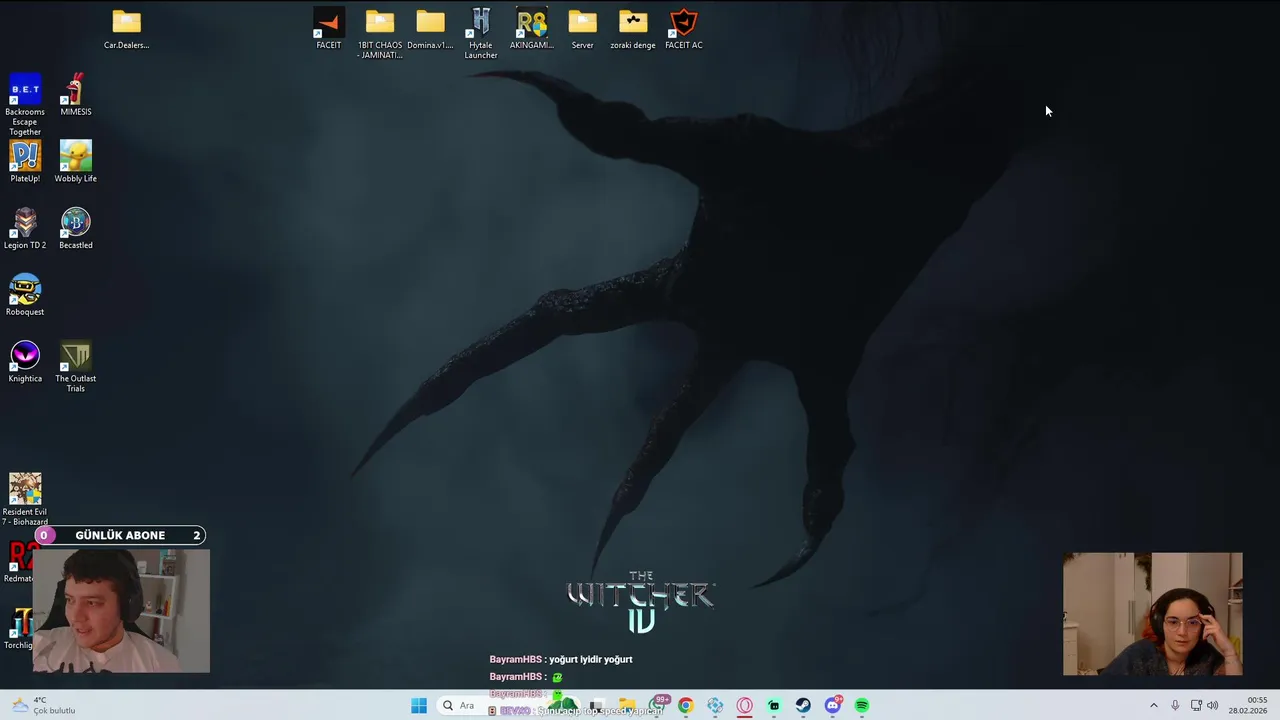Open the Car.Dealers folder on desktop

coord(126,29)
